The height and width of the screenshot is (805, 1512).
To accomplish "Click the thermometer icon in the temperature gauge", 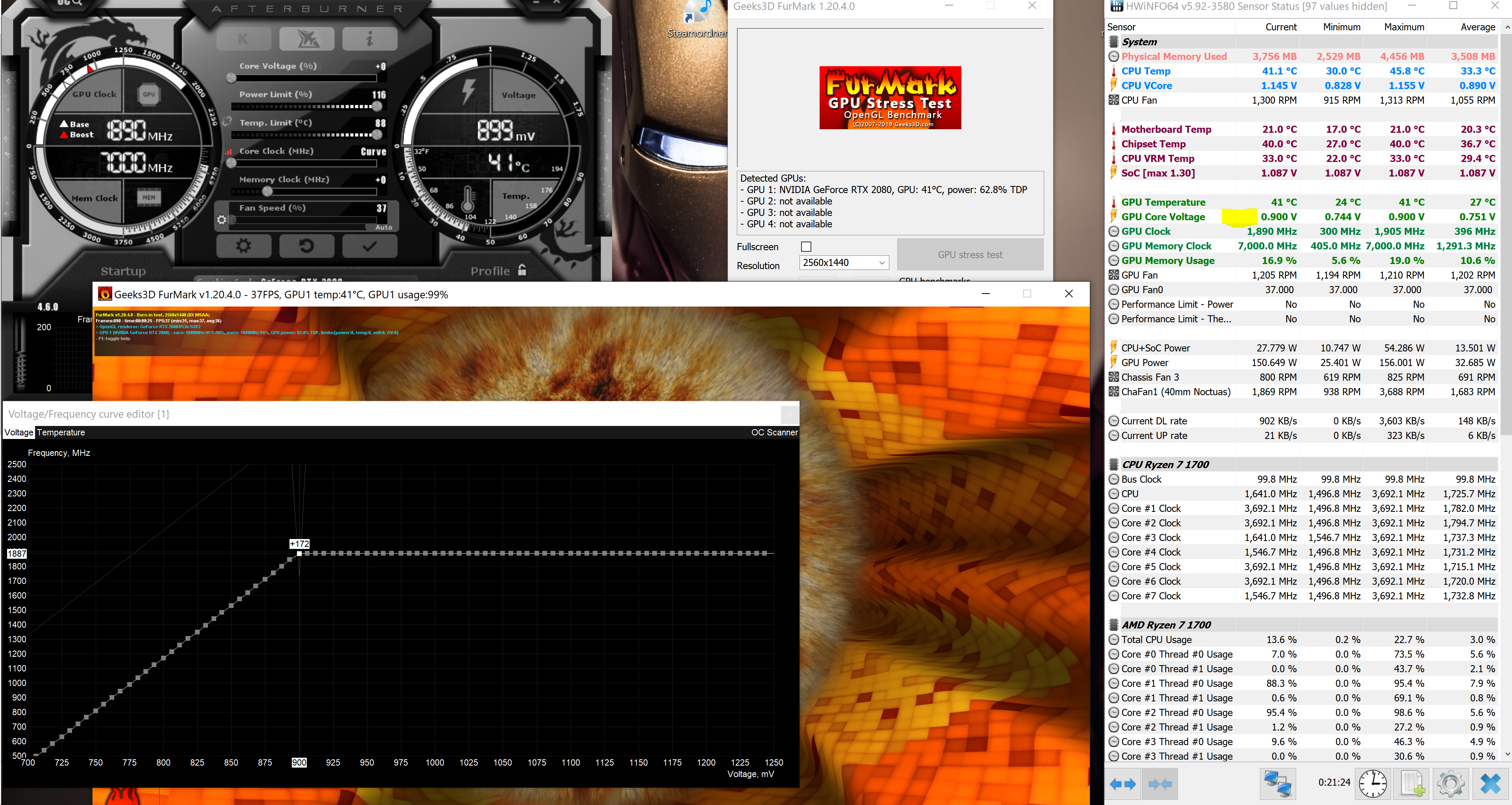I will [467, 200].
